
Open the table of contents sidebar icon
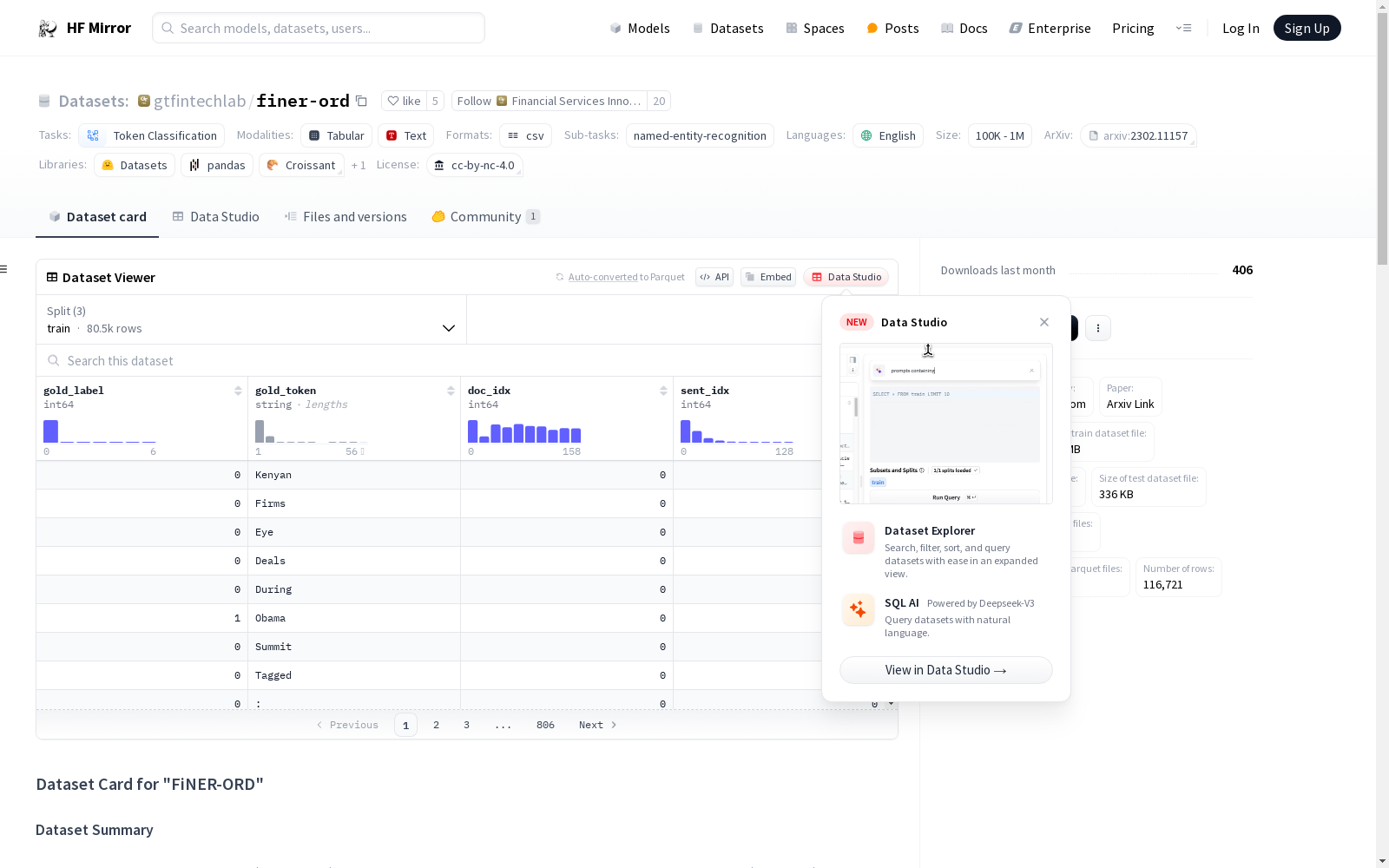click(3, 269)
